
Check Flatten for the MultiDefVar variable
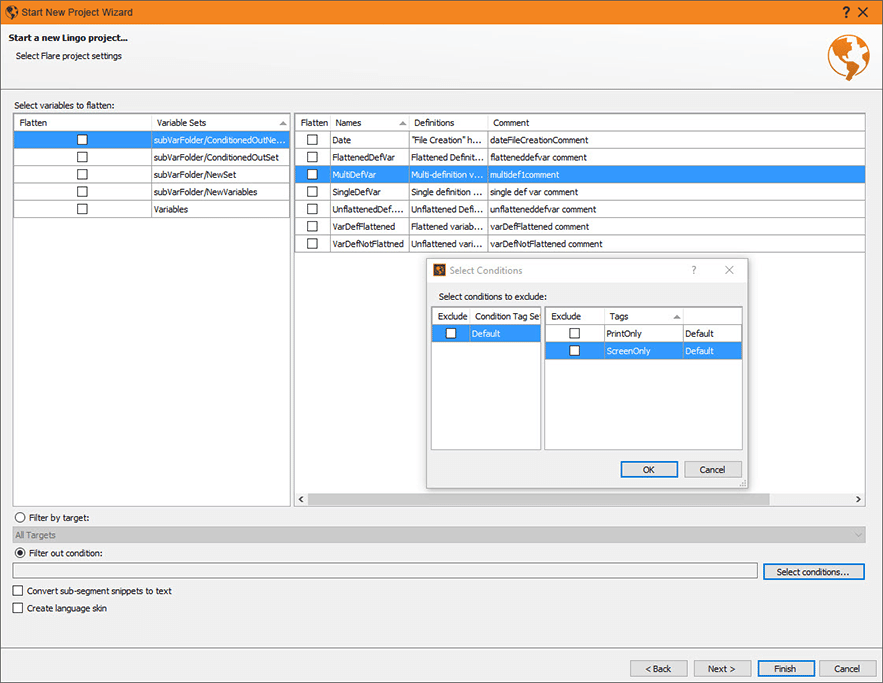tap(312, 175)
